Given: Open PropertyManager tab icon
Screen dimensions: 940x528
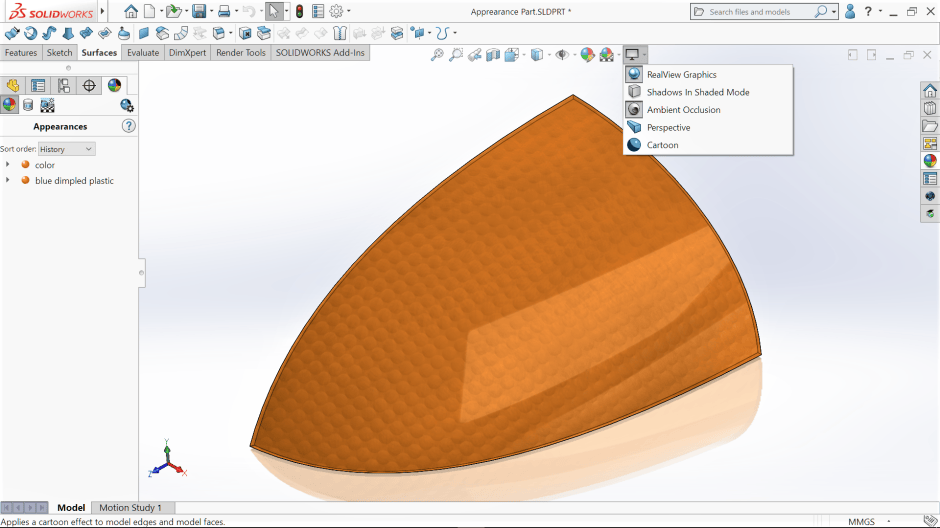Looking at the screenshot, I should (38, 86).
